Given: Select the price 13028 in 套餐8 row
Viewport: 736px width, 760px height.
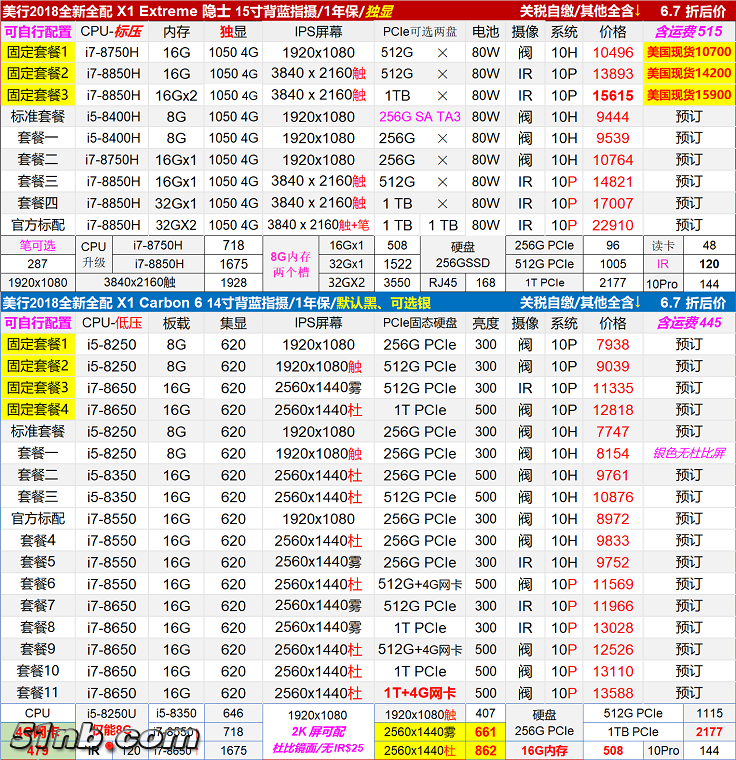Looking at the screenshot, I should click(613, 628).
